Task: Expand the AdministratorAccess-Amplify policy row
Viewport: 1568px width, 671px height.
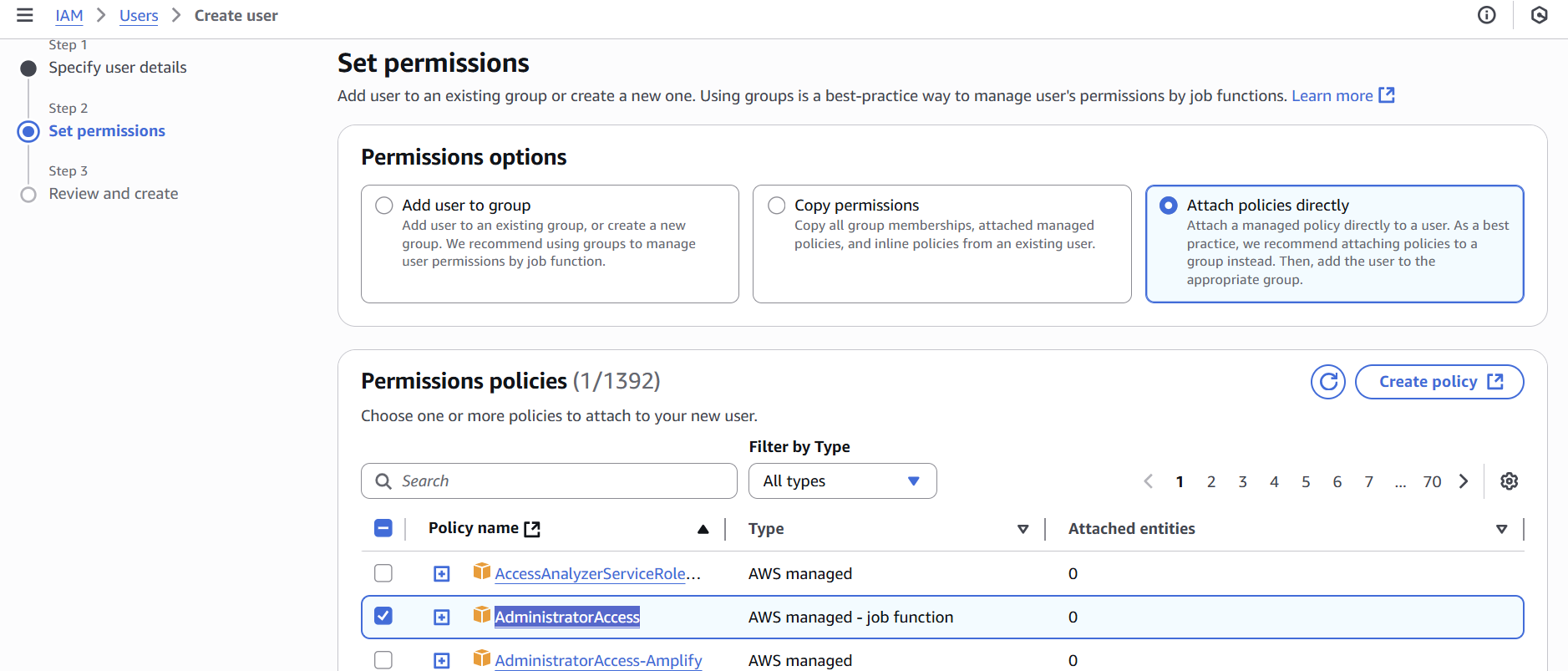Action: [442, 660]
